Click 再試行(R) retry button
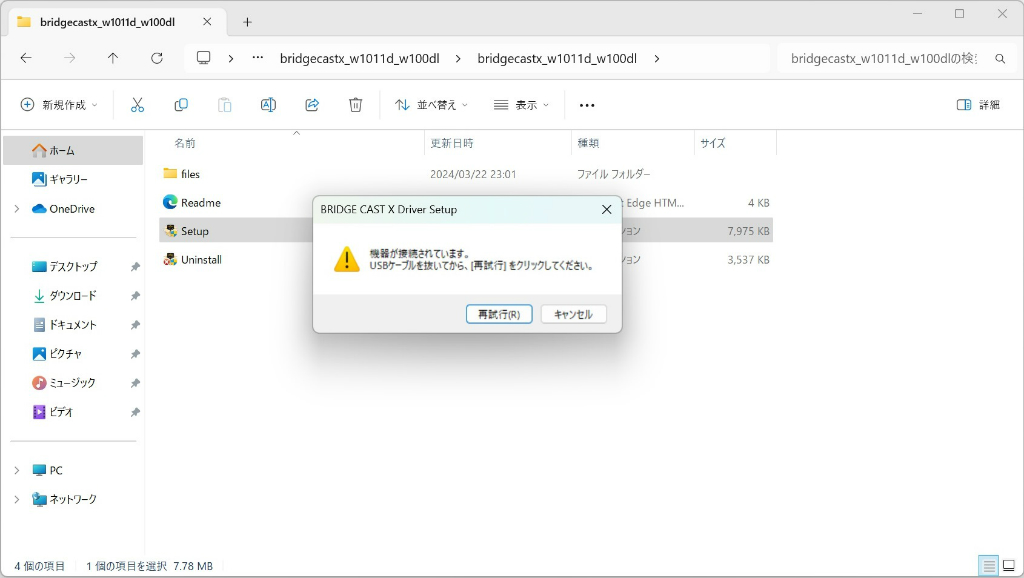This screenshot has height=578, width=1024. coord(499,314)
